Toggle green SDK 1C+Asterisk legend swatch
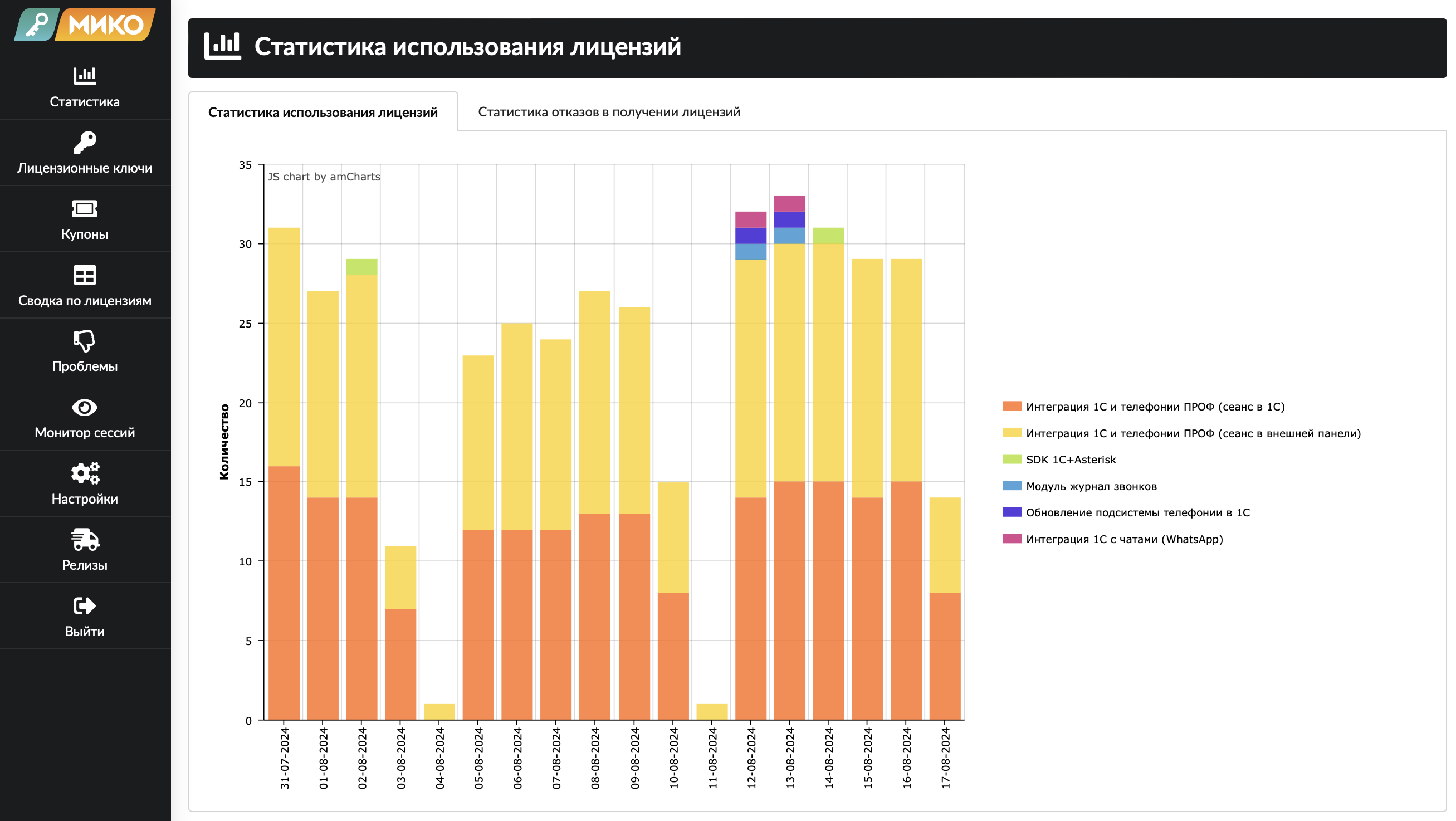This screenshot has width=1456, height=821. (x=1012, y=459)
